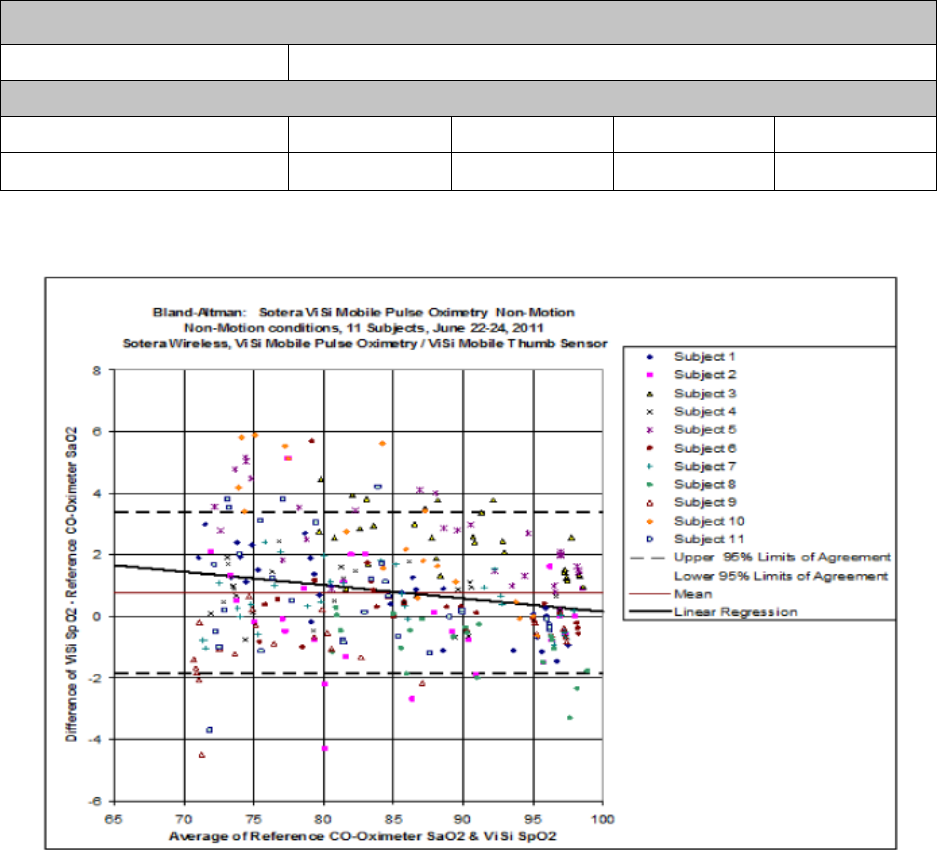Click 'Subject 9' legend entry
Viewport: 937px width, 854px height.
pos(705,502)
